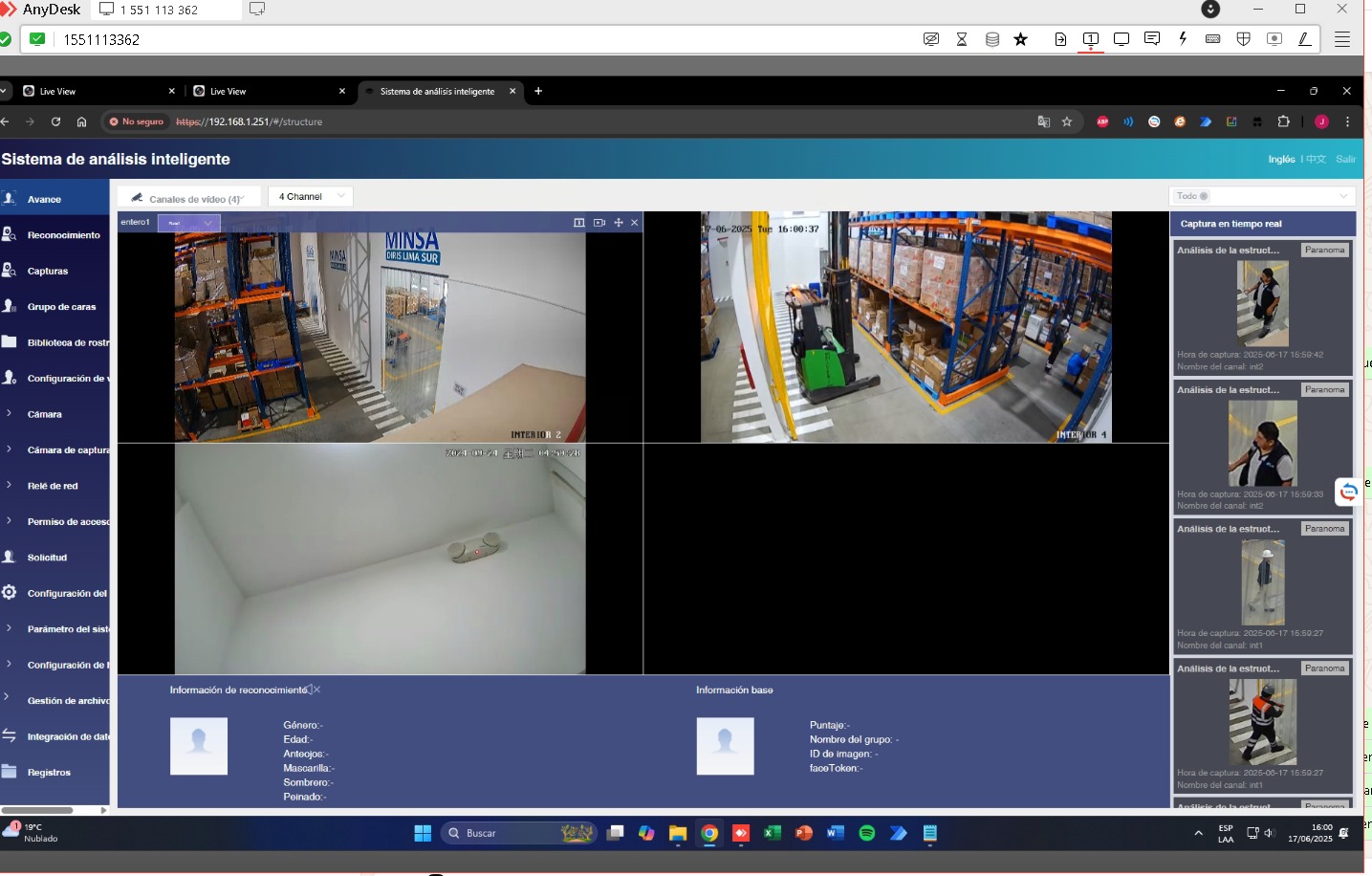Viewport: 1372px width, 876px height.
Task: Toggle the bookmark star in Chrome's address bar
Action: tap(1067, 121)
